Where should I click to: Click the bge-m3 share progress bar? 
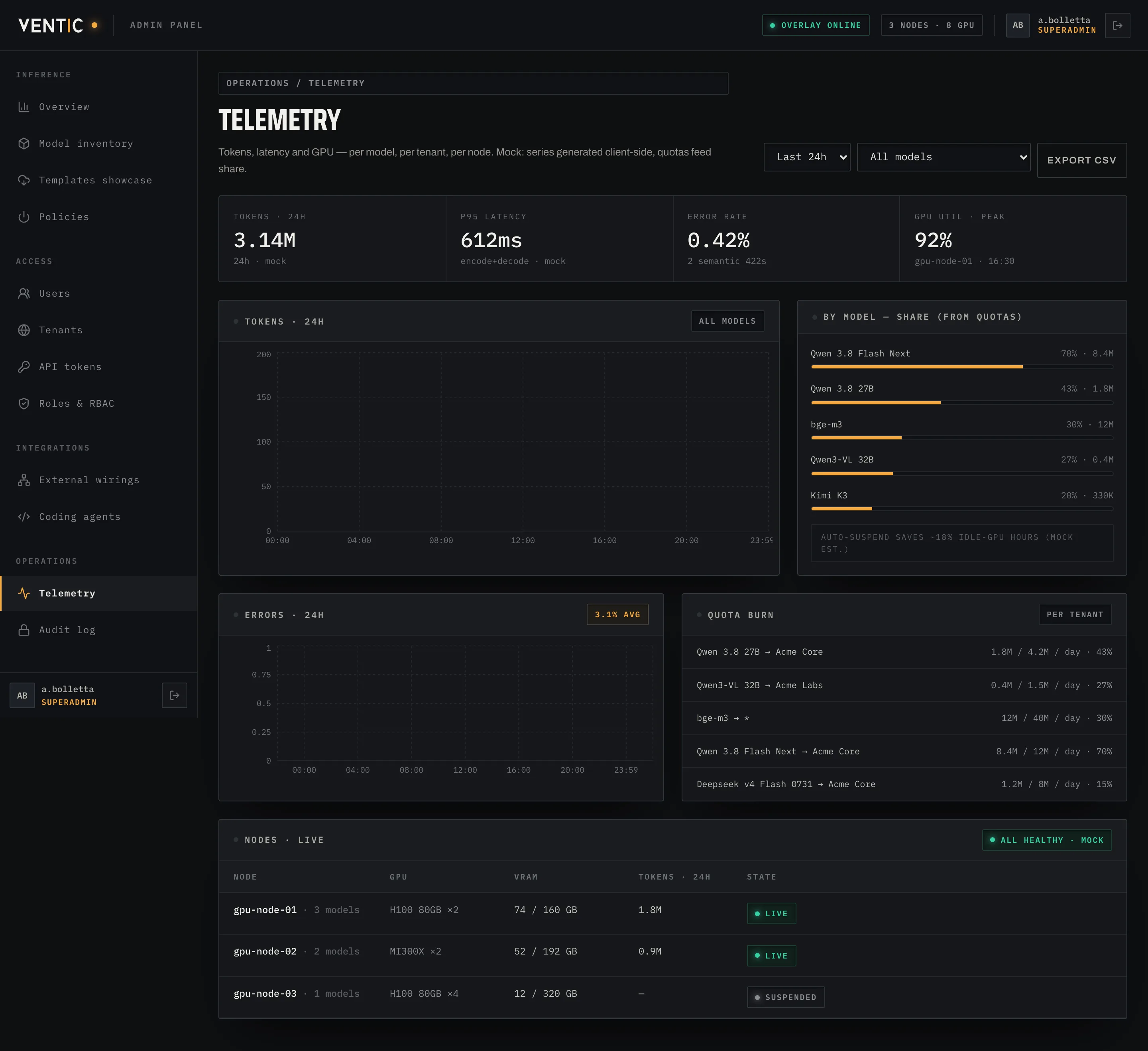(x=962, y=438)
